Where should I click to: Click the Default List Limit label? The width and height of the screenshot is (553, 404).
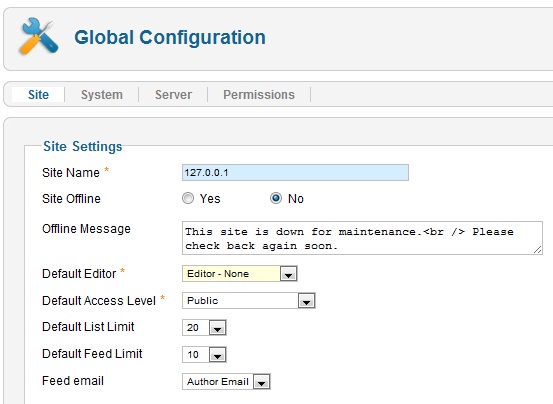click(x=88, y=327)
